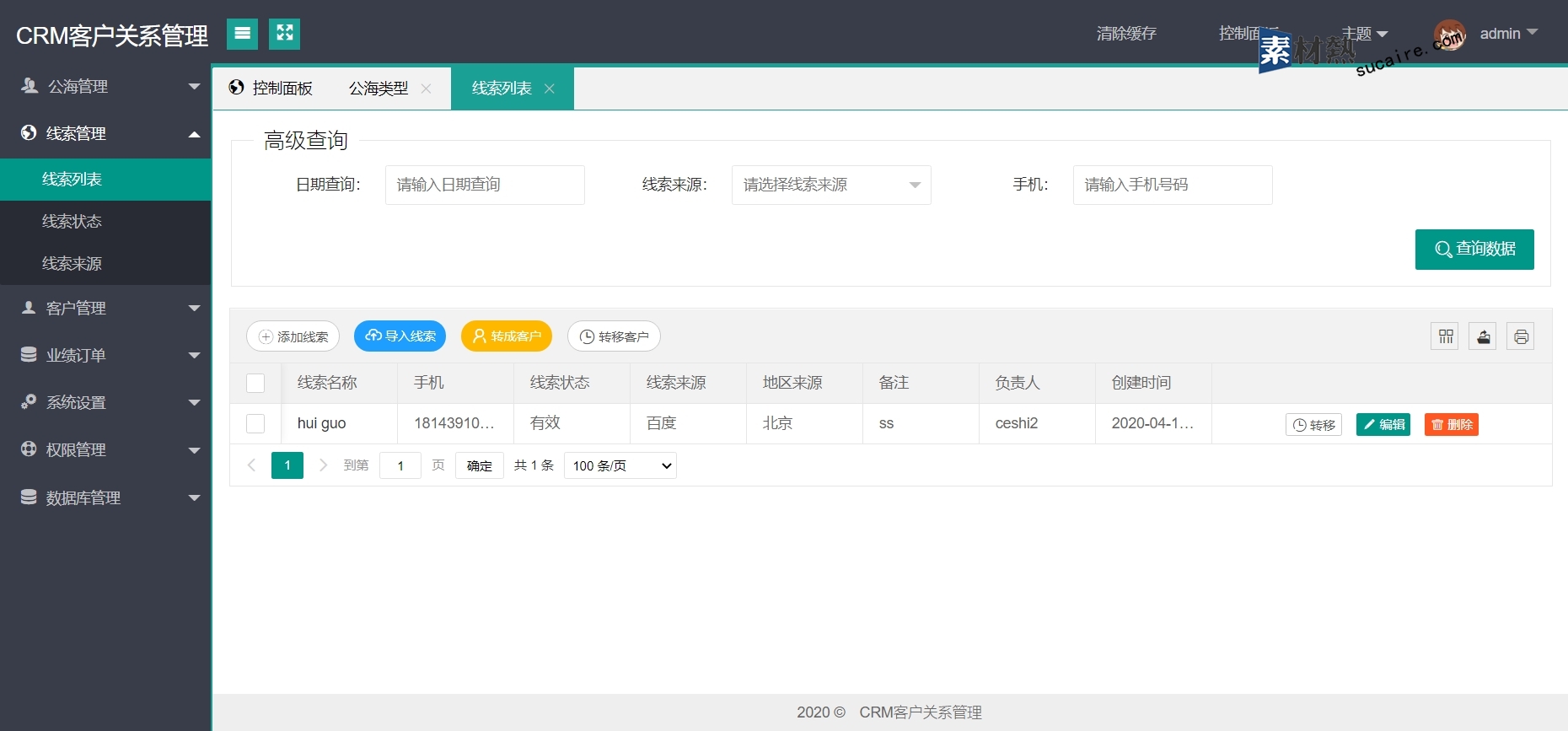Toggle the select-all header checkbox
Viewport: 1568px width, 731px height.
255,384
